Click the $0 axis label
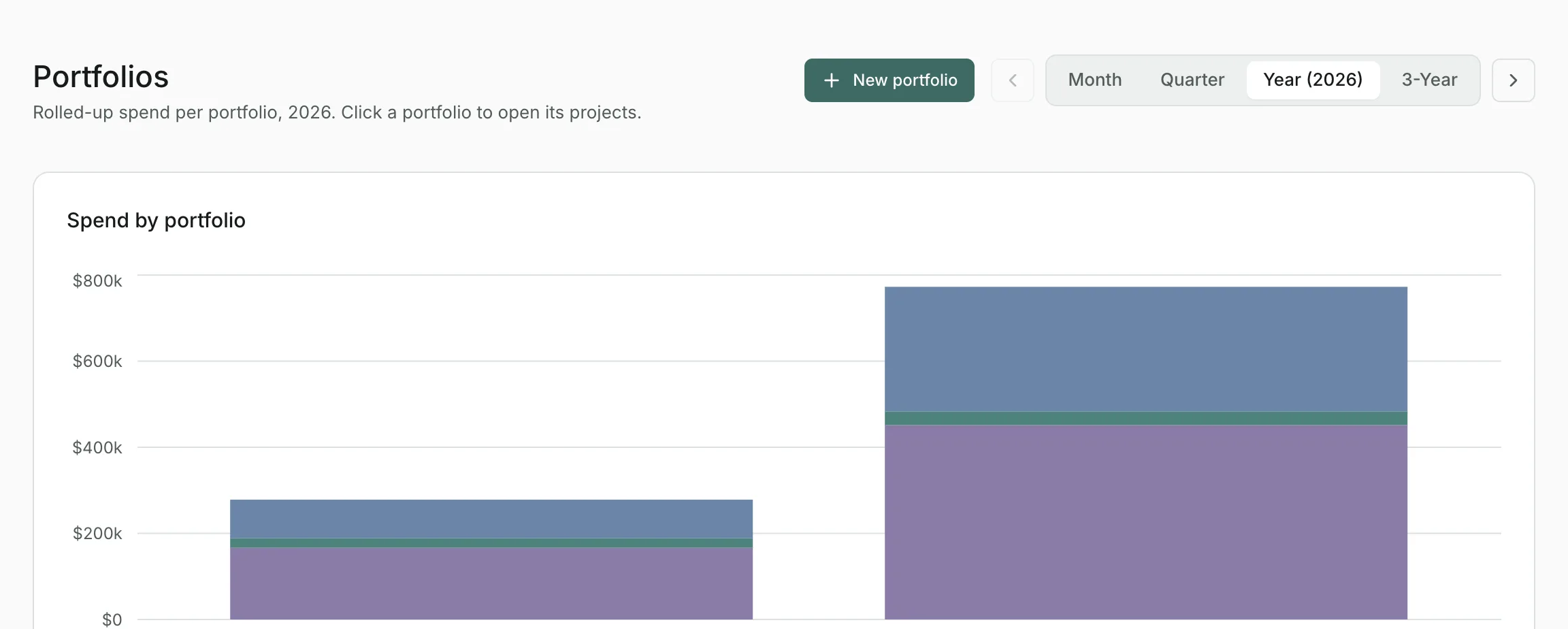Image resolution: width=1568 pixels, height=629 pixels. pyautogui.click(x=112, y=619)
